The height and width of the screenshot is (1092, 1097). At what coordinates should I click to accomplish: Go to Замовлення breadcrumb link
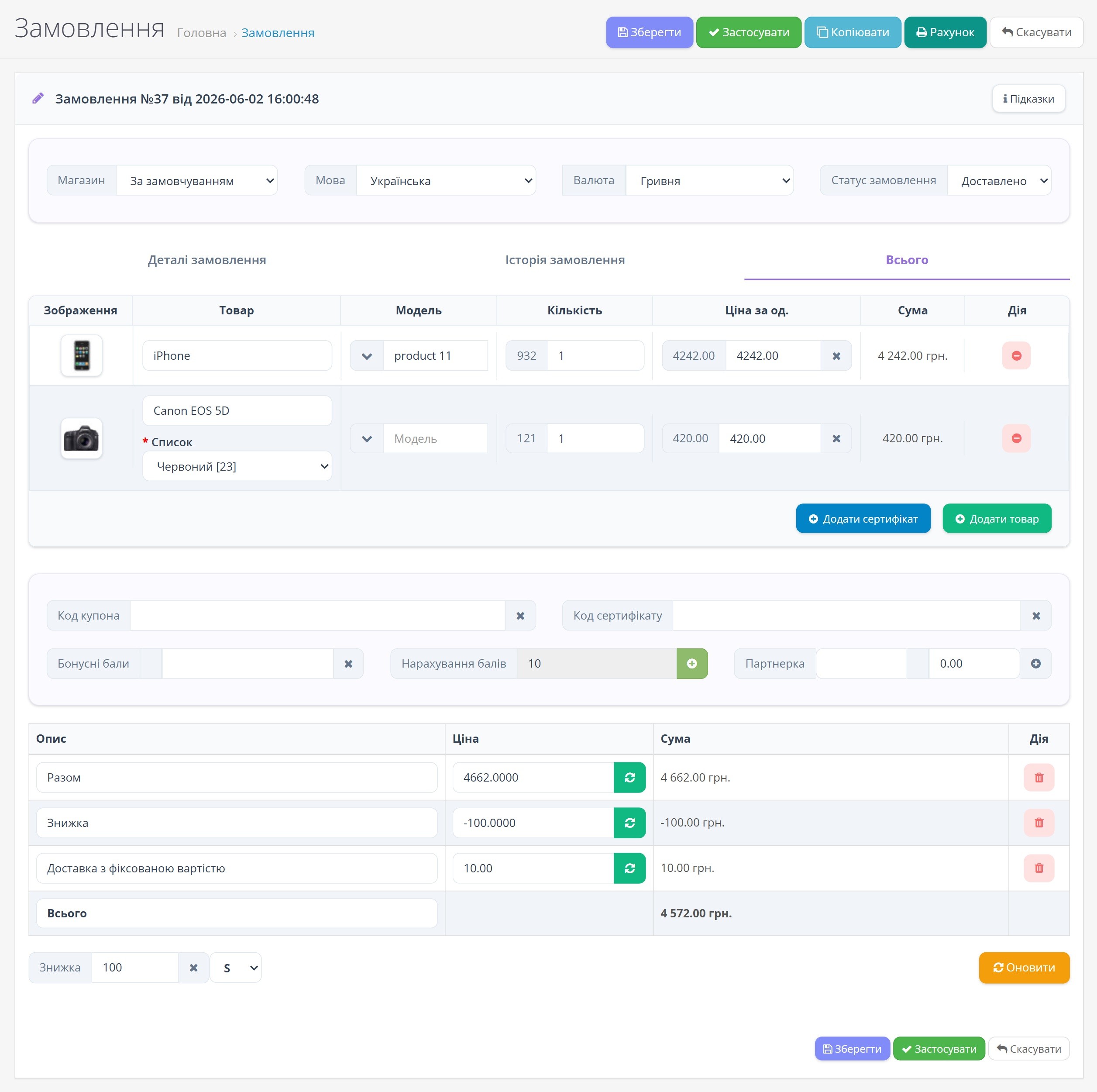point(278,33)
